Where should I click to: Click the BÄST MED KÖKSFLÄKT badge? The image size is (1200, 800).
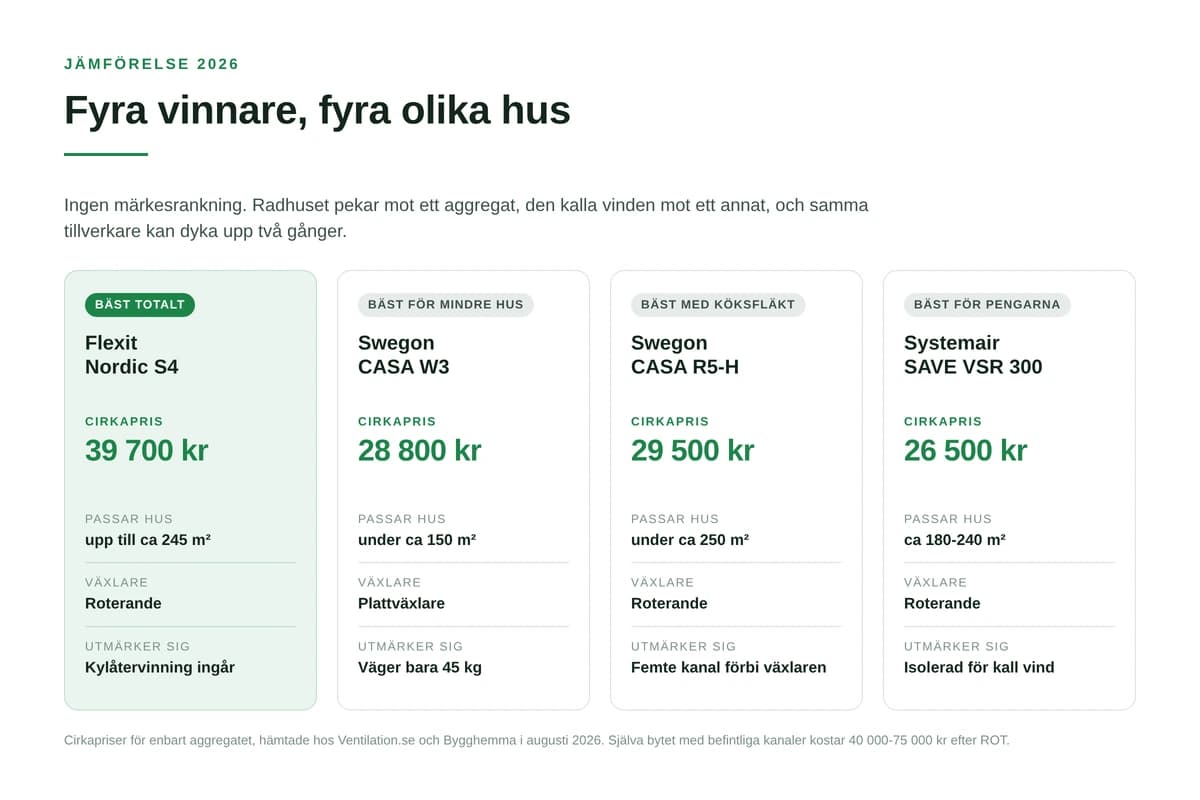pos(718,304)
